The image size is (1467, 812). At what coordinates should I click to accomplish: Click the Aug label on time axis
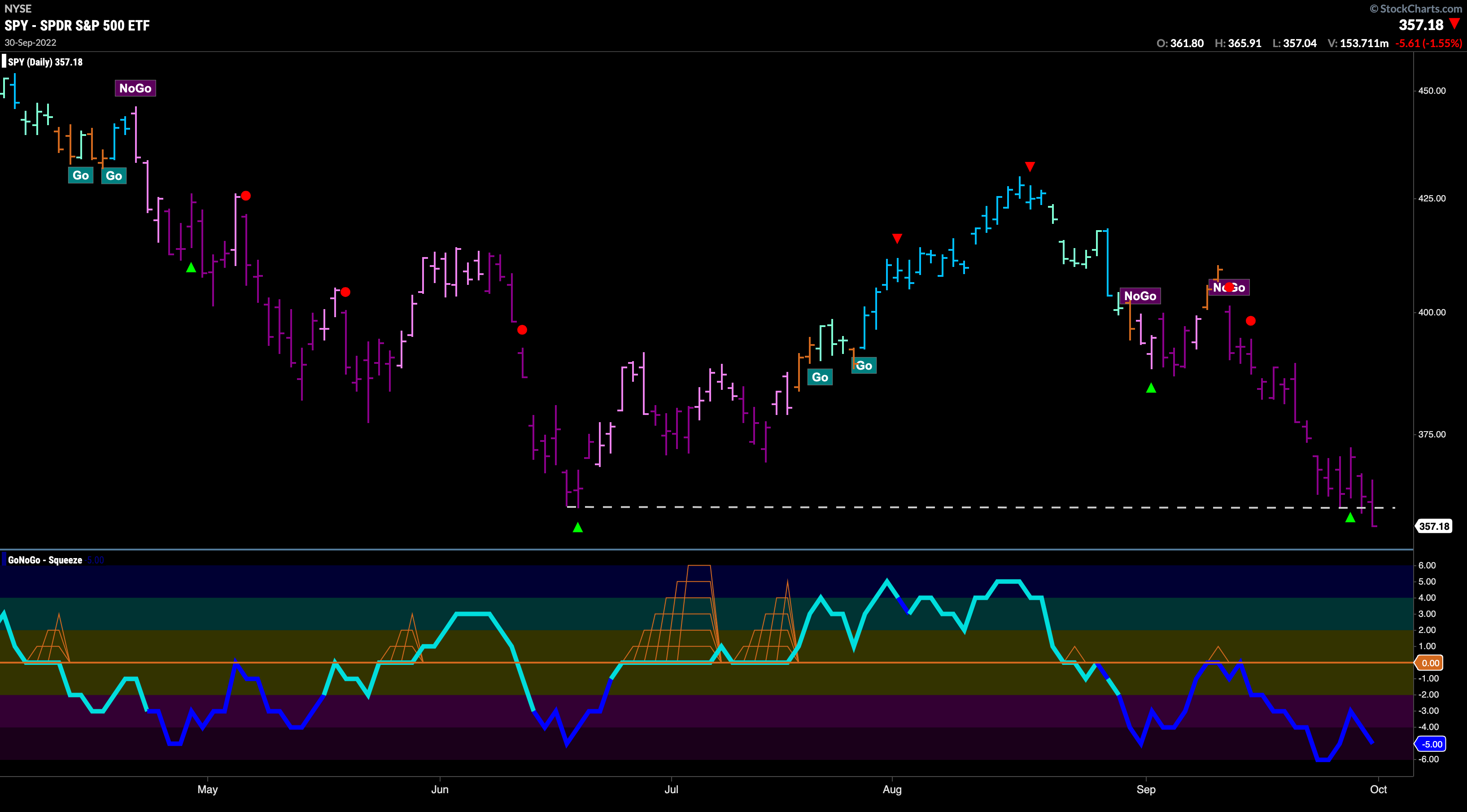pyautogui.click(x=892, y=789)
